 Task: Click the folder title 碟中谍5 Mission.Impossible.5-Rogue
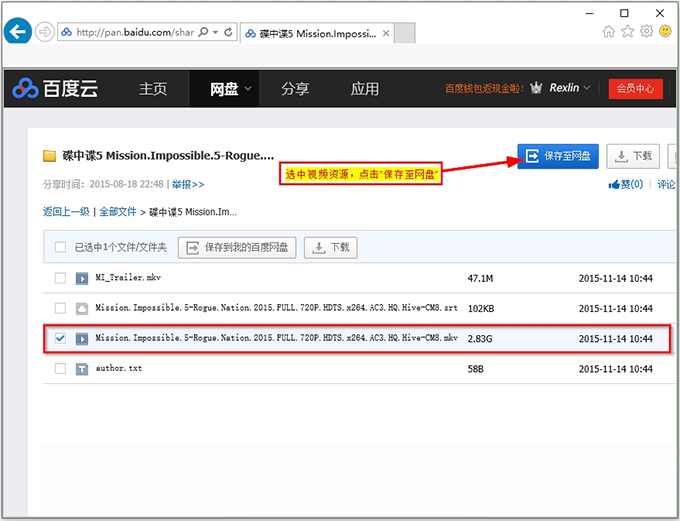[168, 156]
